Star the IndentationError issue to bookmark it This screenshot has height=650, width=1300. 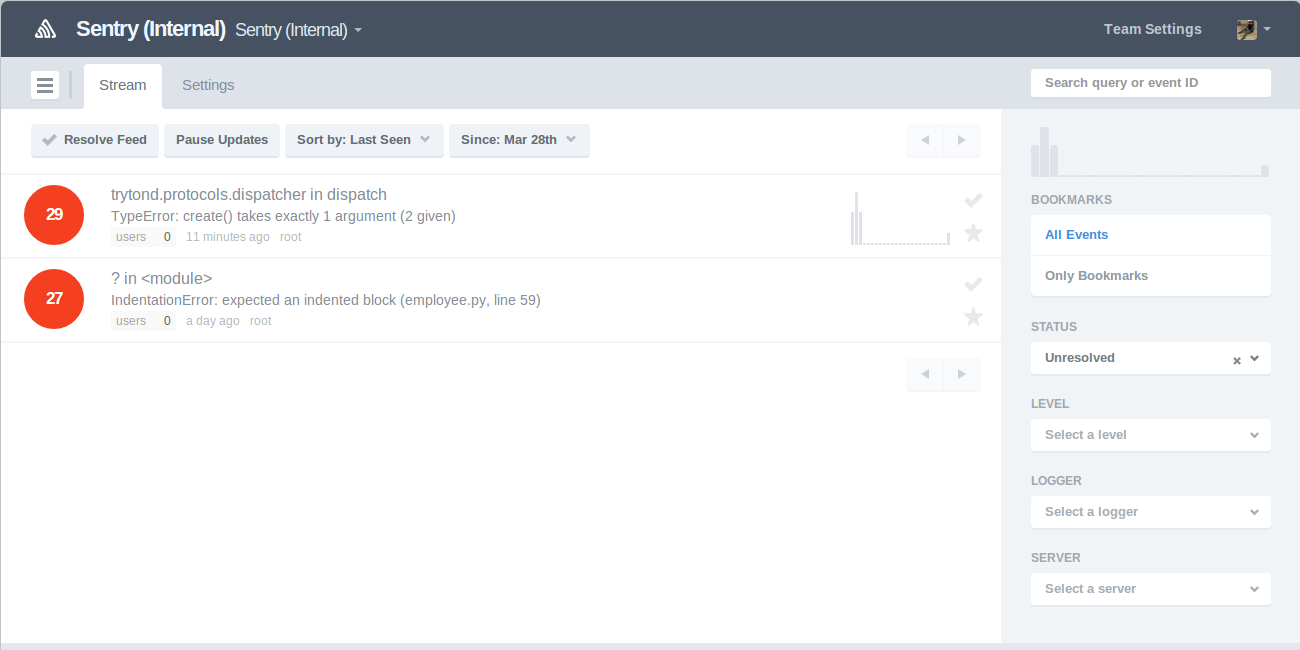point(973,316)
